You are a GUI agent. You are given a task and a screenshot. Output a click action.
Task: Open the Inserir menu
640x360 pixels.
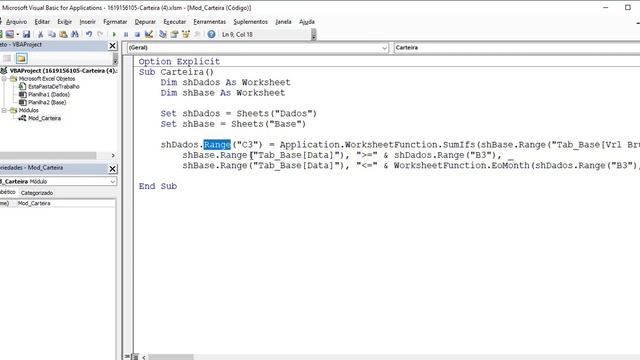tap(87, 22)
